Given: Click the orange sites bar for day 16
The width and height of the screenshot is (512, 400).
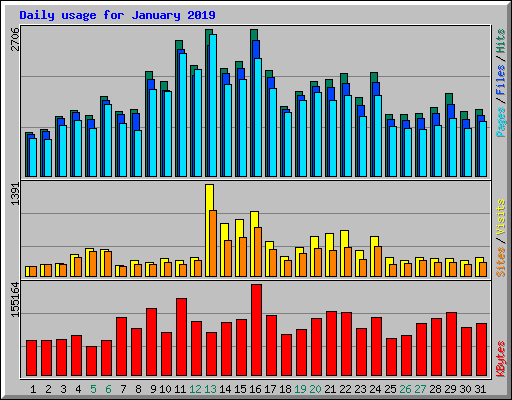Looking at the screenshot, I should point(258,252).
